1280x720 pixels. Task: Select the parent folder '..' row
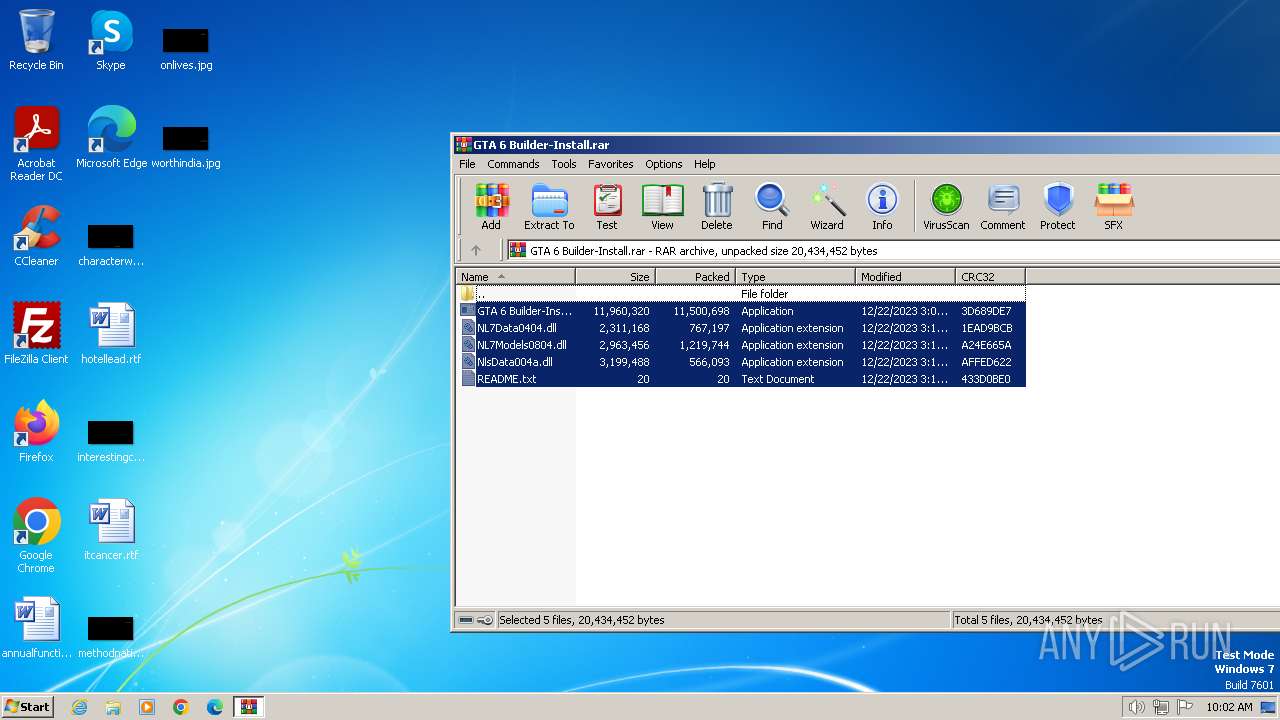pos(741,294)
